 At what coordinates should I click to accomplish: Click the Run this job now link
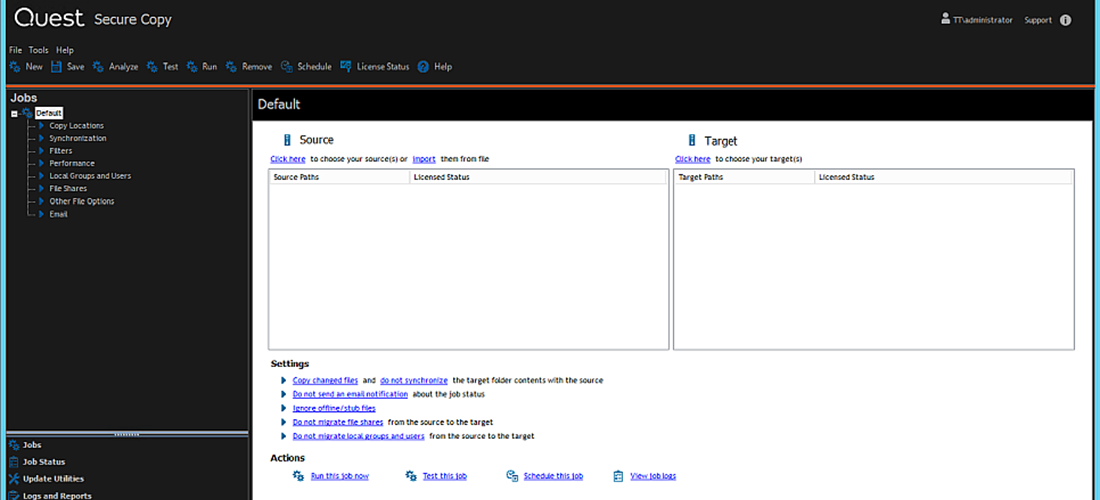[x=340, y=476]
